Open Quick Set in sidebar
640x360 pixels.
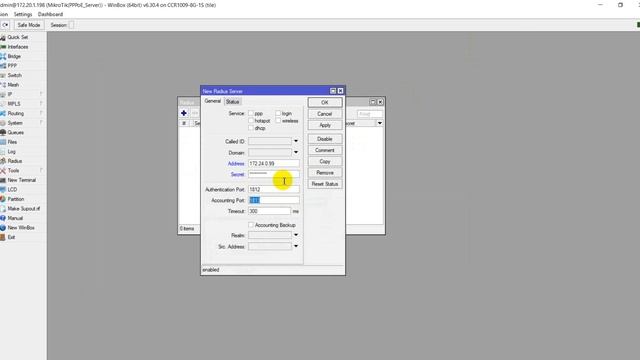point(17,37)
